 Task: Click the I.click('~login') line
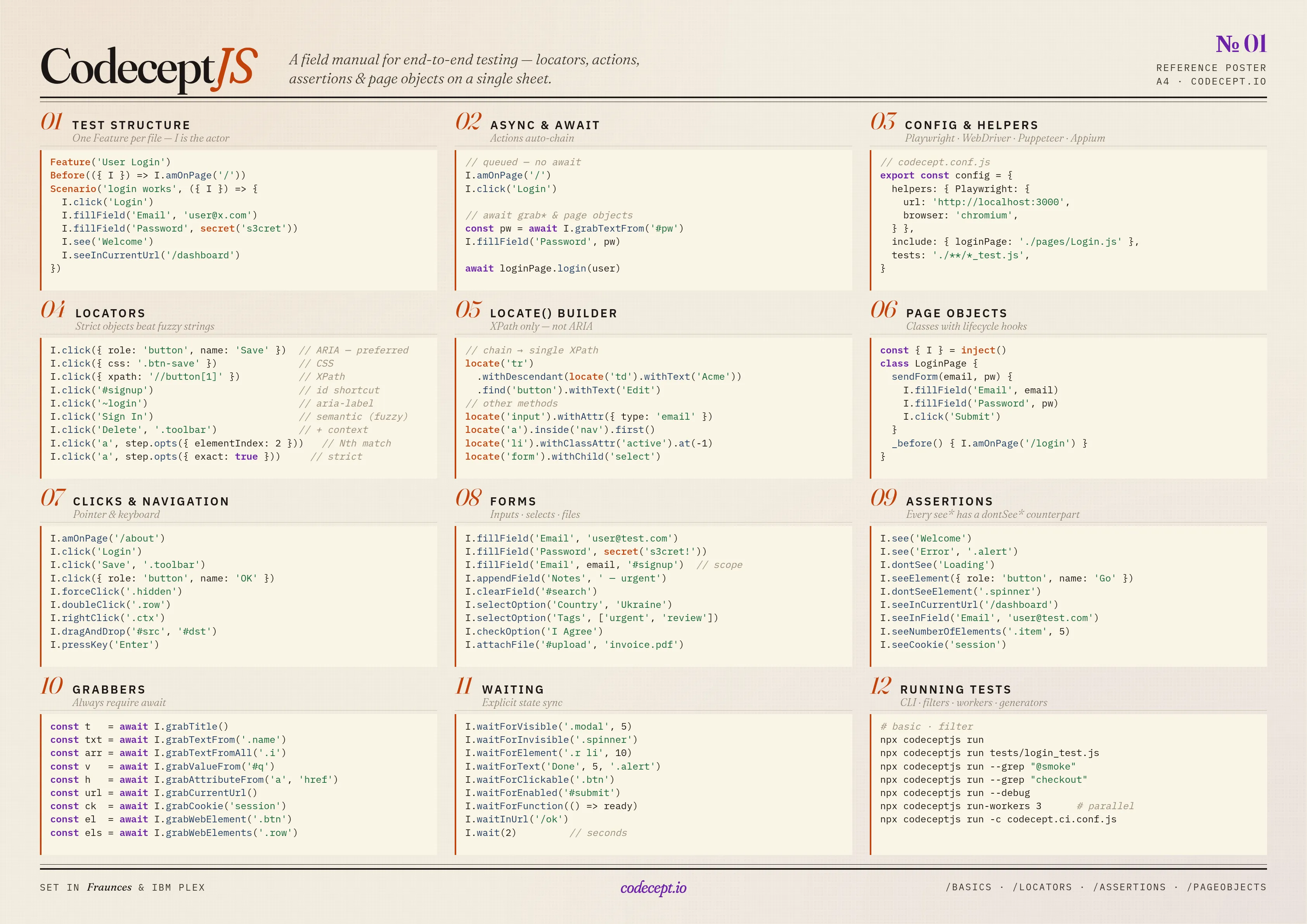[99, 403]
